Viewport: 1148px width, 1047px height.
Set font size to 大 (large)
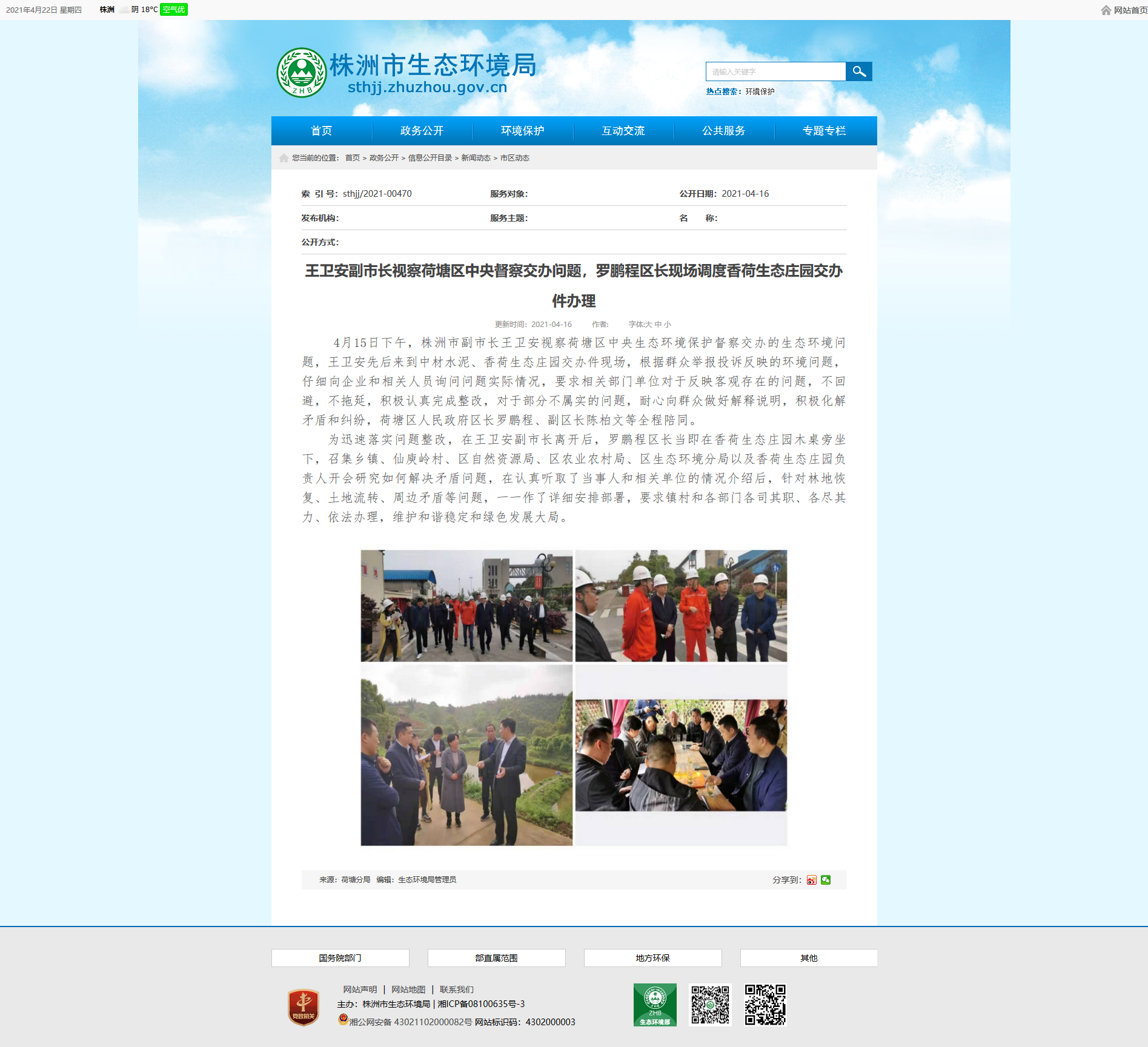click(649, 325)
